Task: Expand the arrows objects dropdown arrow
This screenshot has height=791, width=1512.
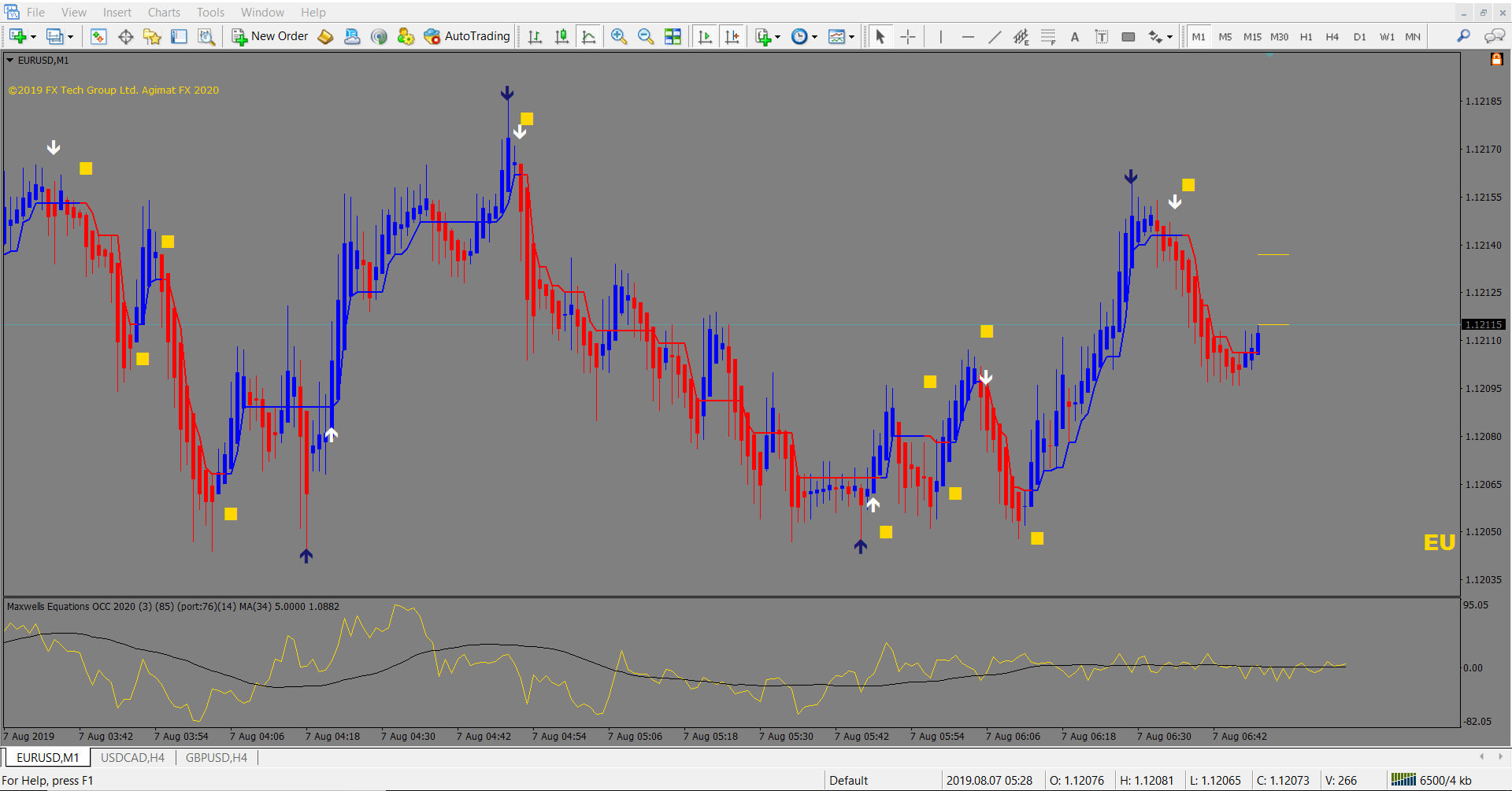Action: coord(1169,37)
